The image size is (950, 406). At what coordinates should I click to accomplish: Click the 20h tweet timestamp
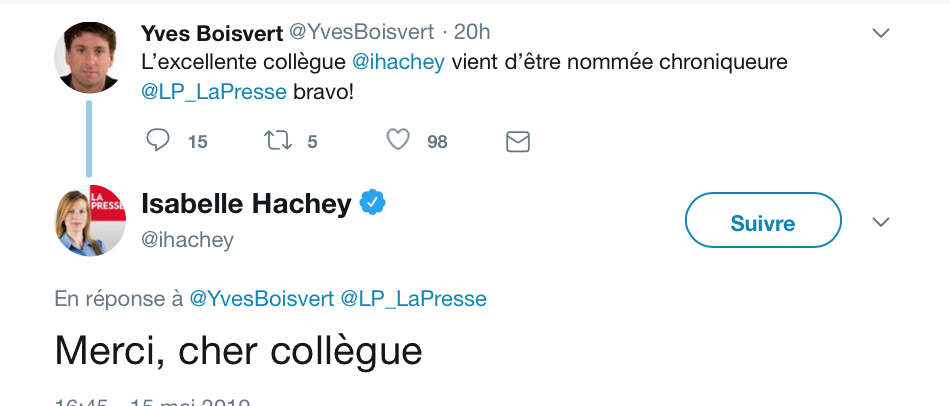[471, 32]
